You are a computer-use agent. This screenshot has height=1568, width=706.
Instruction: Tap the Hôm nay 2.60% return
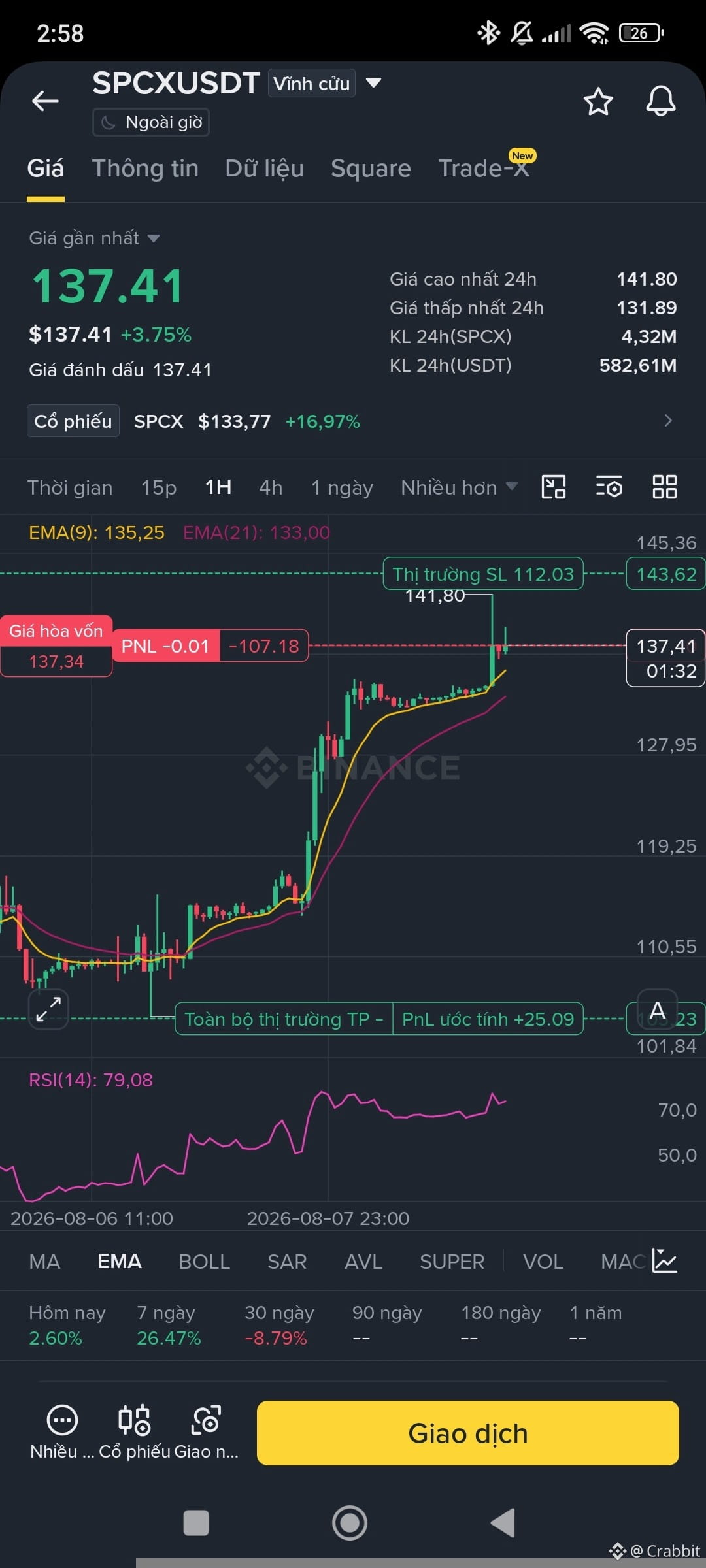click(x=67, y=1326)
